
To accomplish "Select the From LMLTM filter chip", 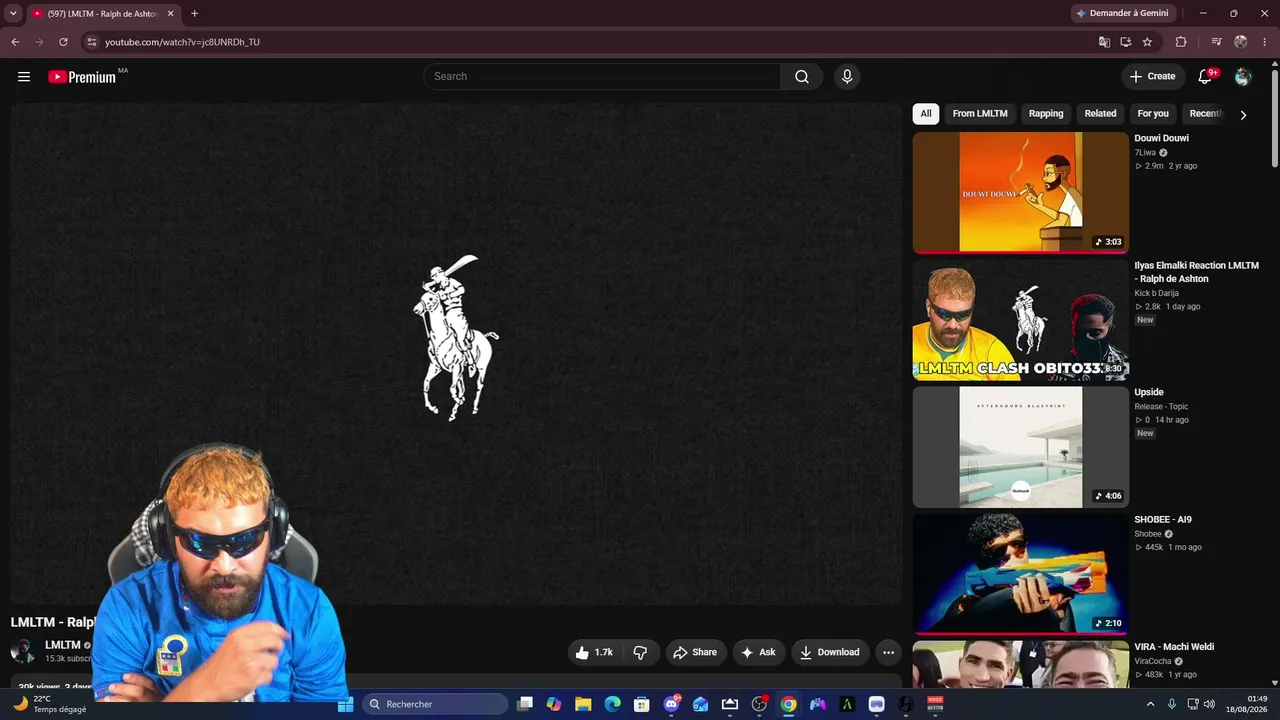I will (980, 114).
